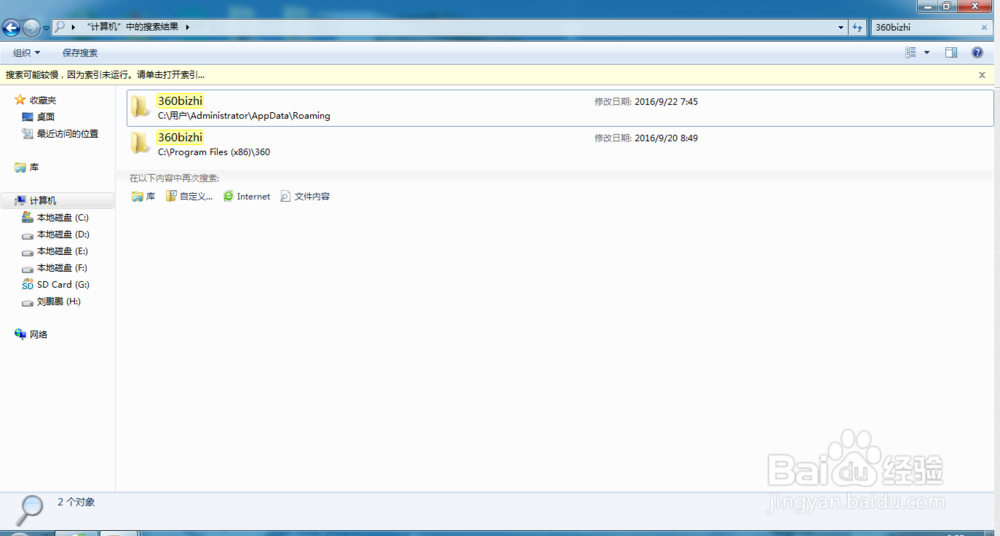The width and height of the screenshot is (1000, 536).
Task: Click 保存搜索 button
Action: coord(80,53)
